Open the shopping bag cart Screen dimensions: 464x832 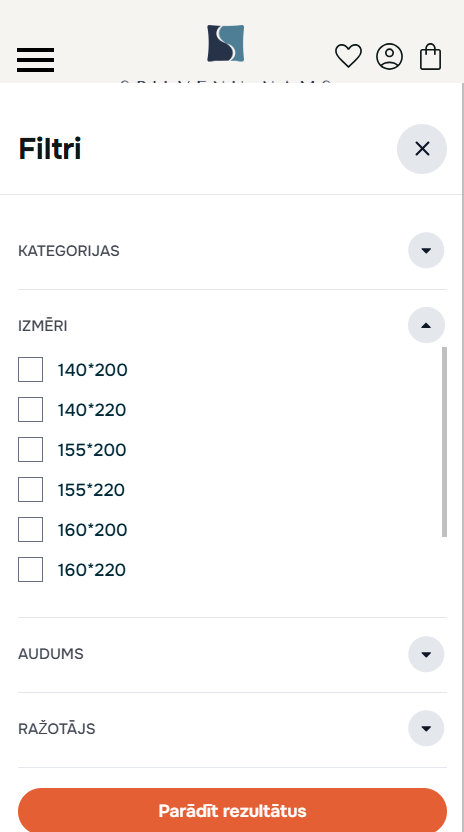[x=431, y=56]
